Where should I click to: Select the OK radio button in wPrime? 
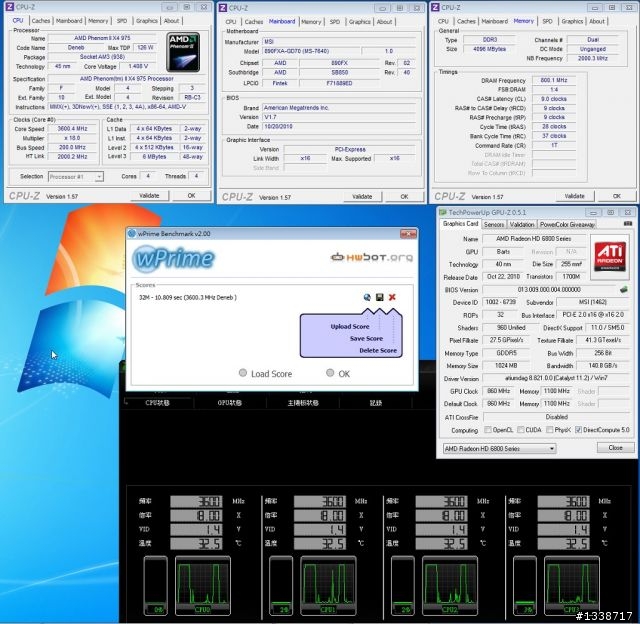tap(330, 373)
